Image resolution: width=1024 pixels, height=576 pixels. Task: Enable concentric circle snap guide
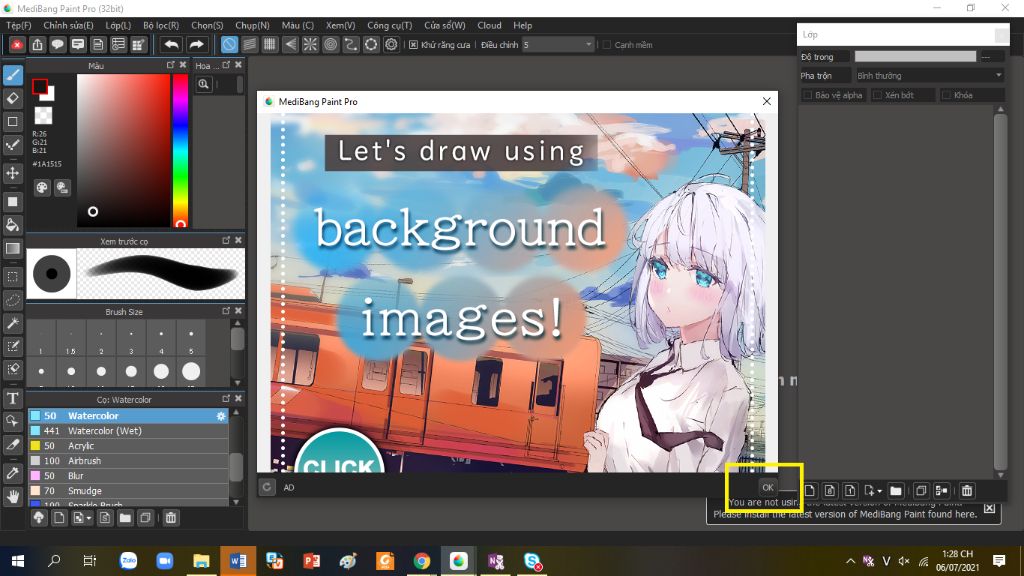330,44
